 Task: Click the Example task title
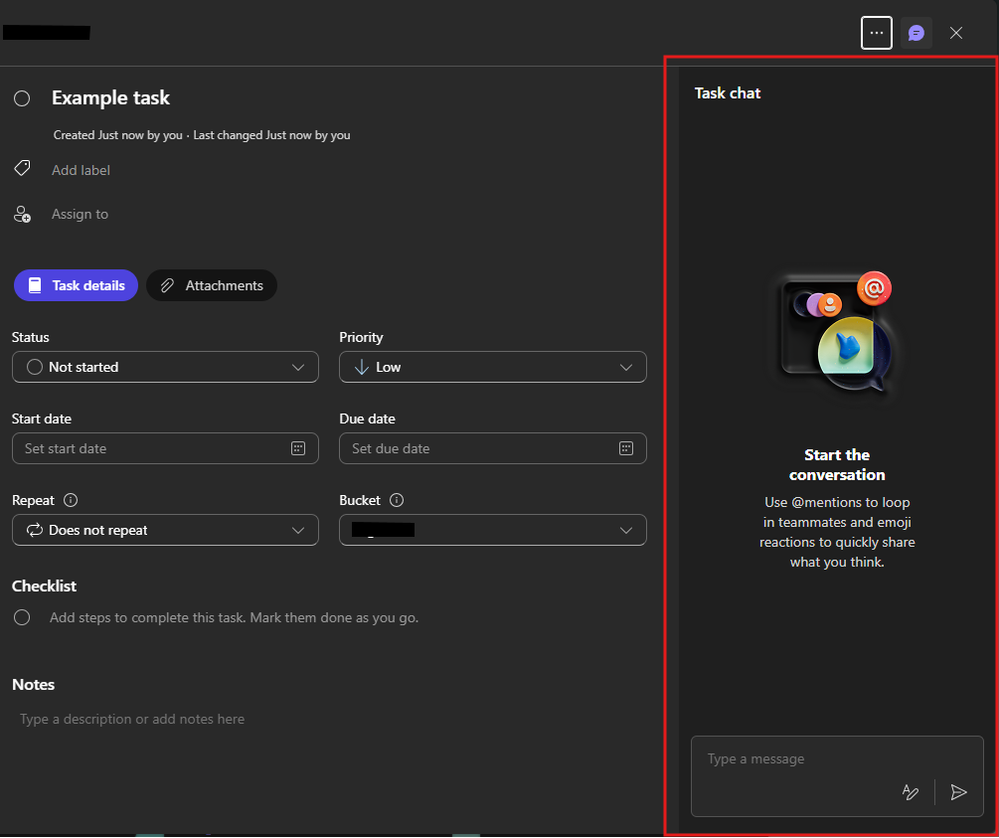tap(110, 98)
